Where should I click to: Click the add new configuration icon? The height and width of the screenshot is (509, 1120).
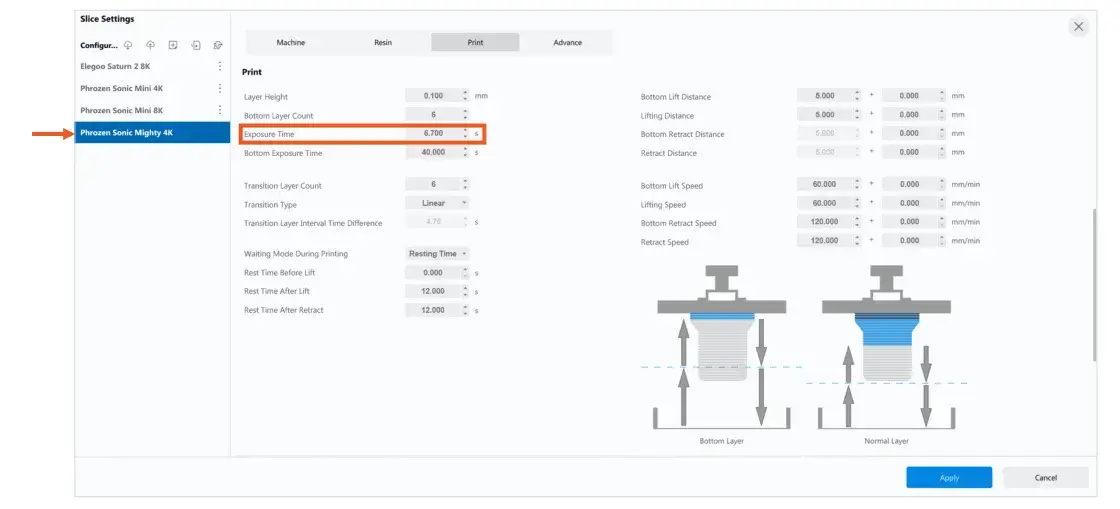173,45
